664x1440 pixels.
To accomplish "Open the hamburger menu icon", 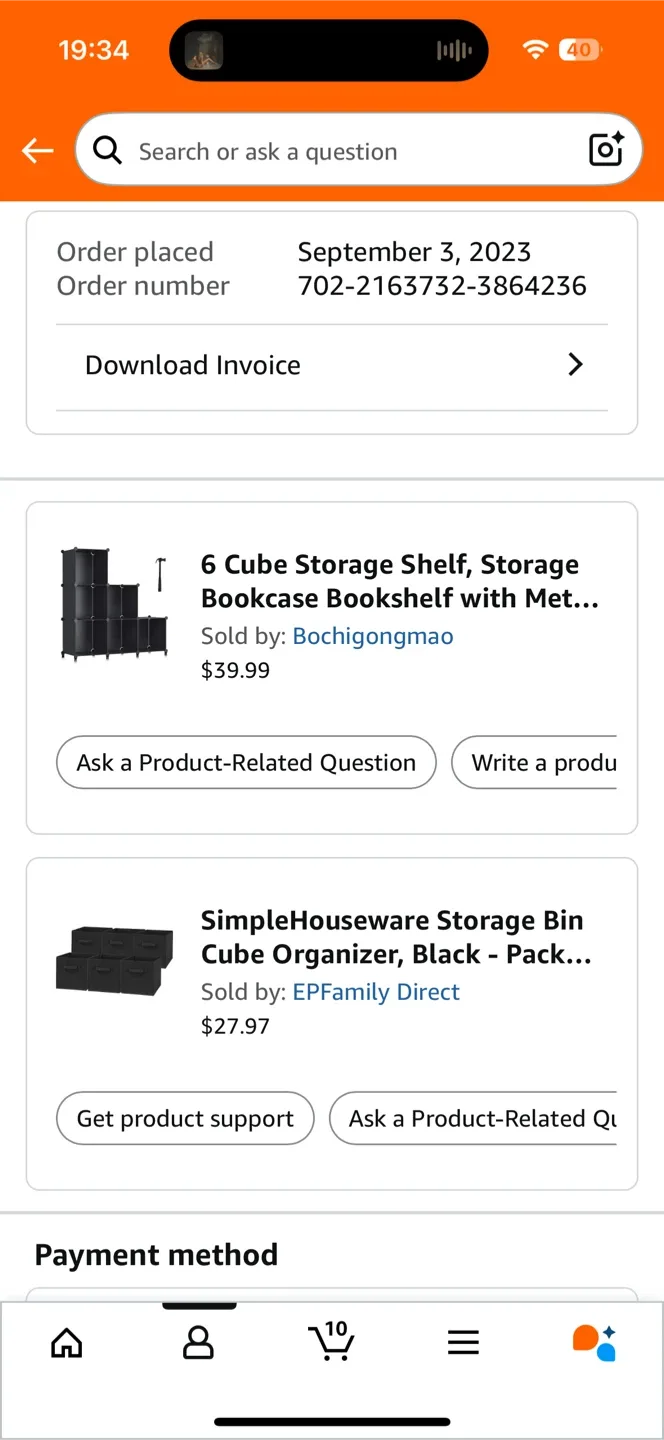I will pos(463,1343).
